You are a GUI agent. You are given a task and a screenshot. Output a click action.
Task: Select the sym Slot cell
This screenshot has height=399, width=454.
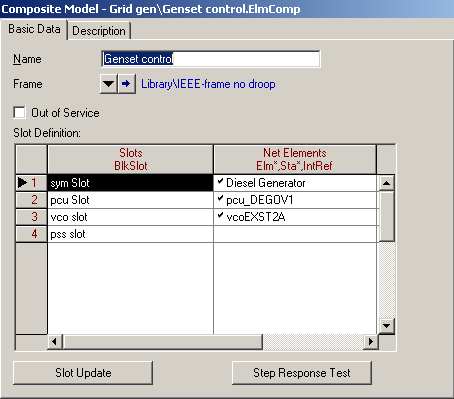(x=130, y=183)
